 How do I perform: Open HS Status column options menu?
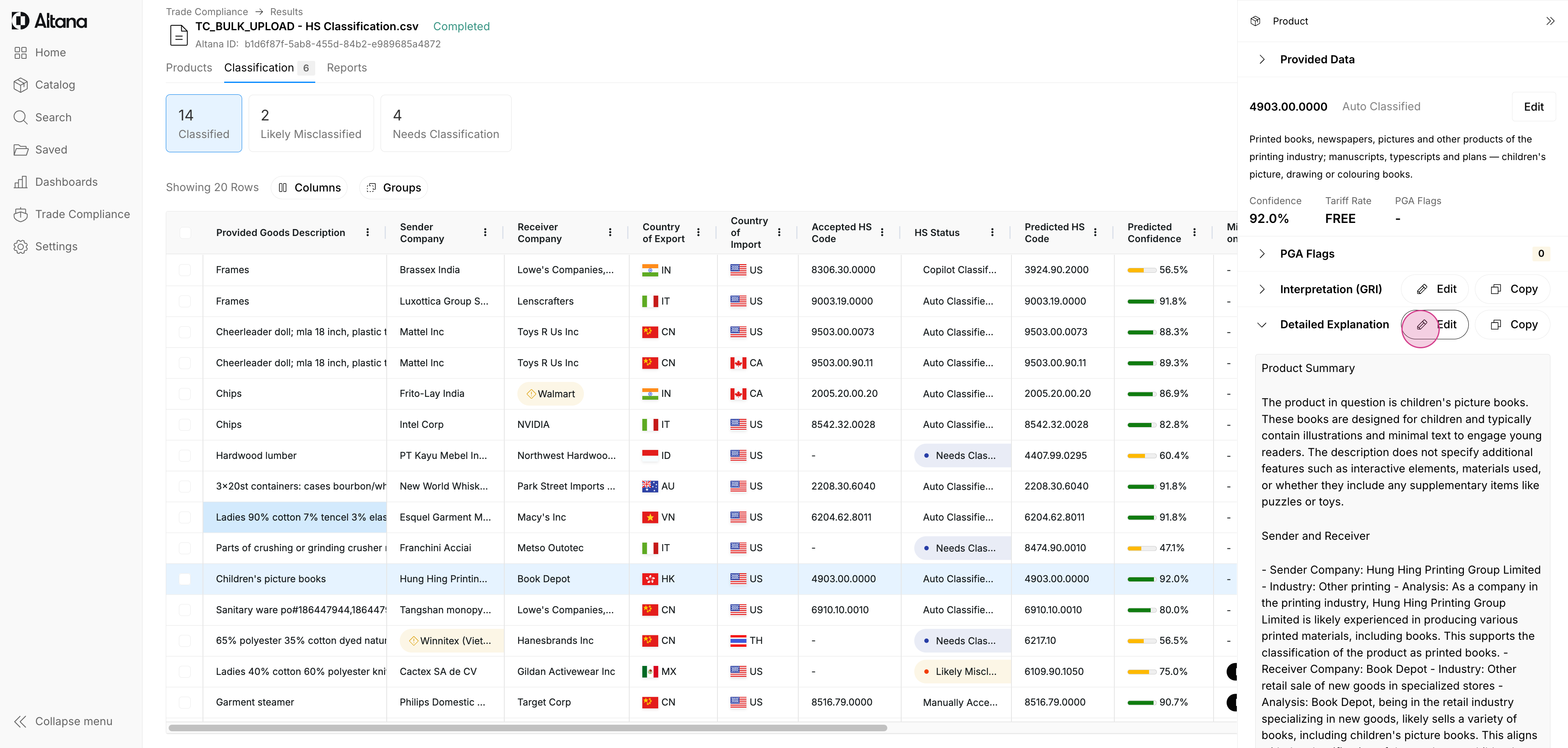992,232
